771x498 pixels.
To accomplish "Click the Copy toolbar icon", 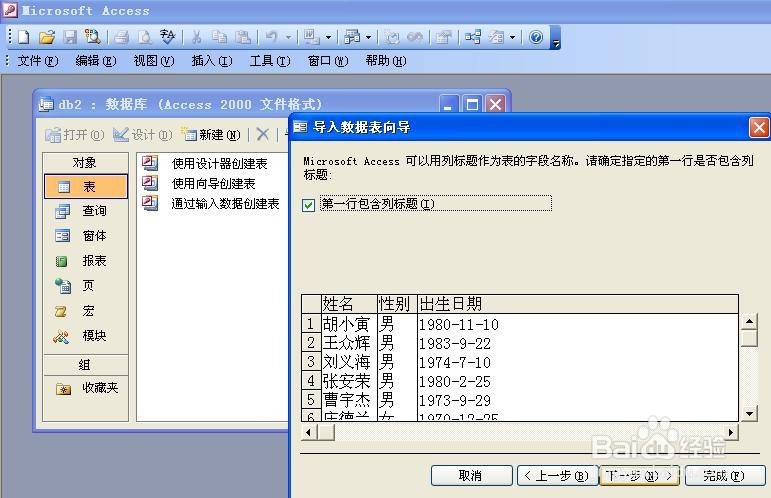I will (x=219, y=37).
